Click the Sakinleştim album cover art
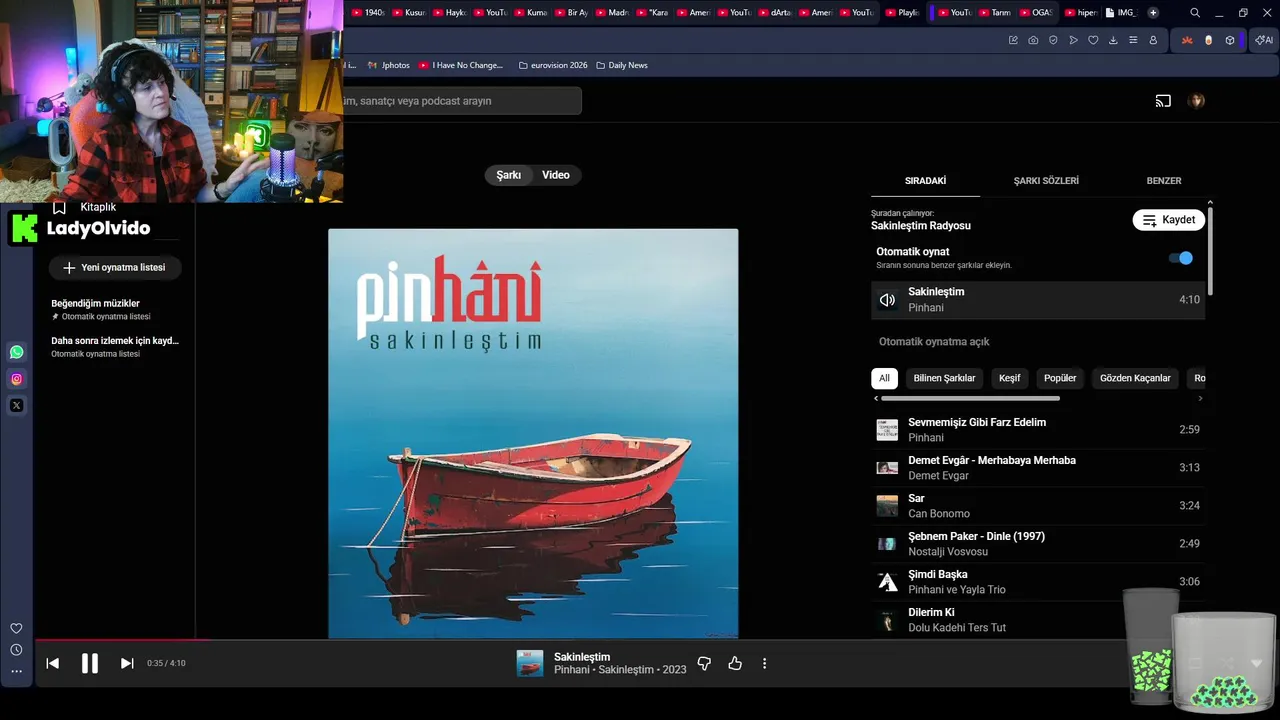 533,433
